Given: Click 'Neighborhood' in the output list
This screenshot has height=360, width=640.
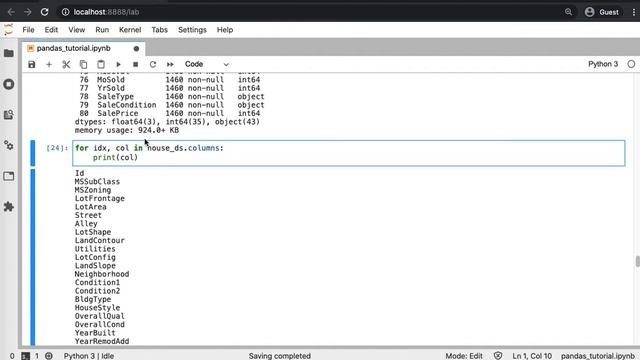Looking at the screenshot, I should [x=102, y=274].
